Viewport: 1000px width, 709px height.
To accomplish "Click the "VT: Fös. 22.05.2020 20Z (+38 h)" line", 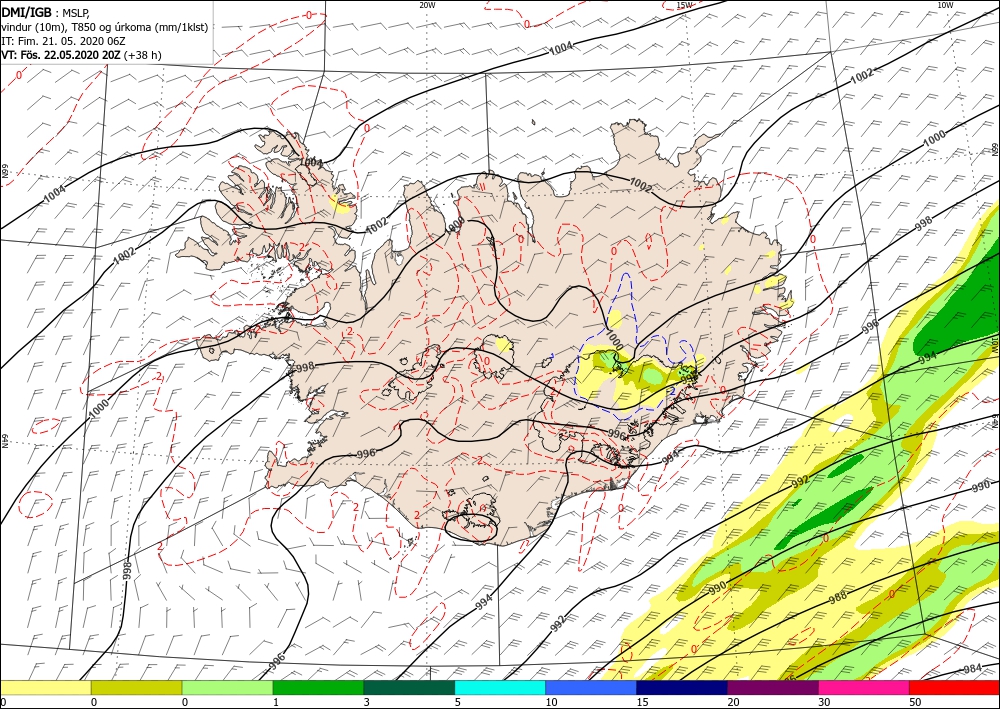I will [x=82, y=55].
